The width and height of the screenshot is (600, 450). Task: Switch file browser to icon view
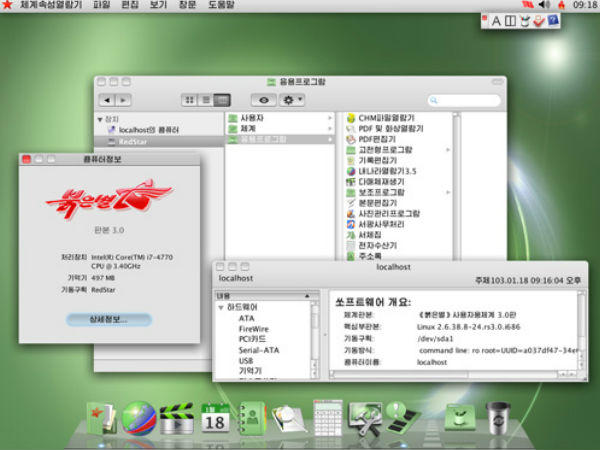pos(189,100)
